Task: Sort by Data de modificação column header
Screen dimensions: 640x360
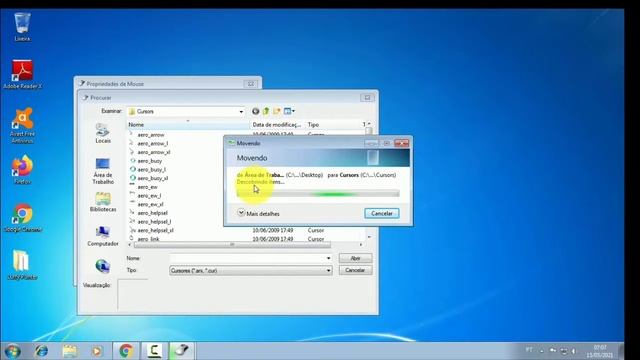Action: pos(277,124)
